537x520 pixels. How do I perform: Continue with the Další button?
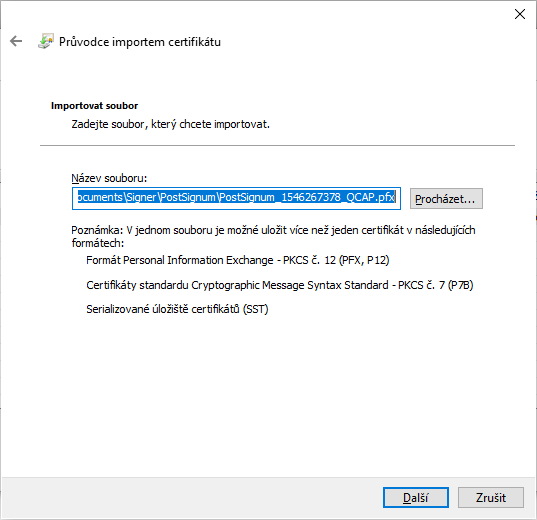click(415, 497)
